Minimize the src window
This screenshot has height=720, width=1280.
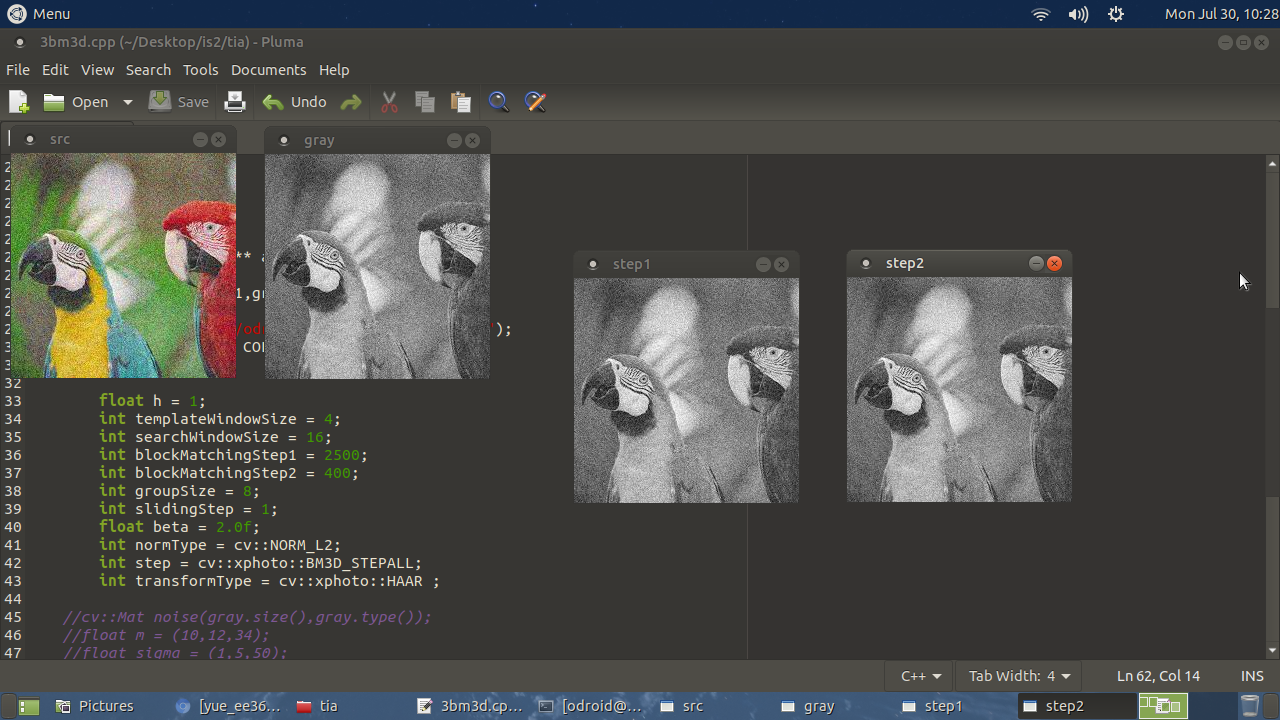pyautogui.click(x=200, y=139)
